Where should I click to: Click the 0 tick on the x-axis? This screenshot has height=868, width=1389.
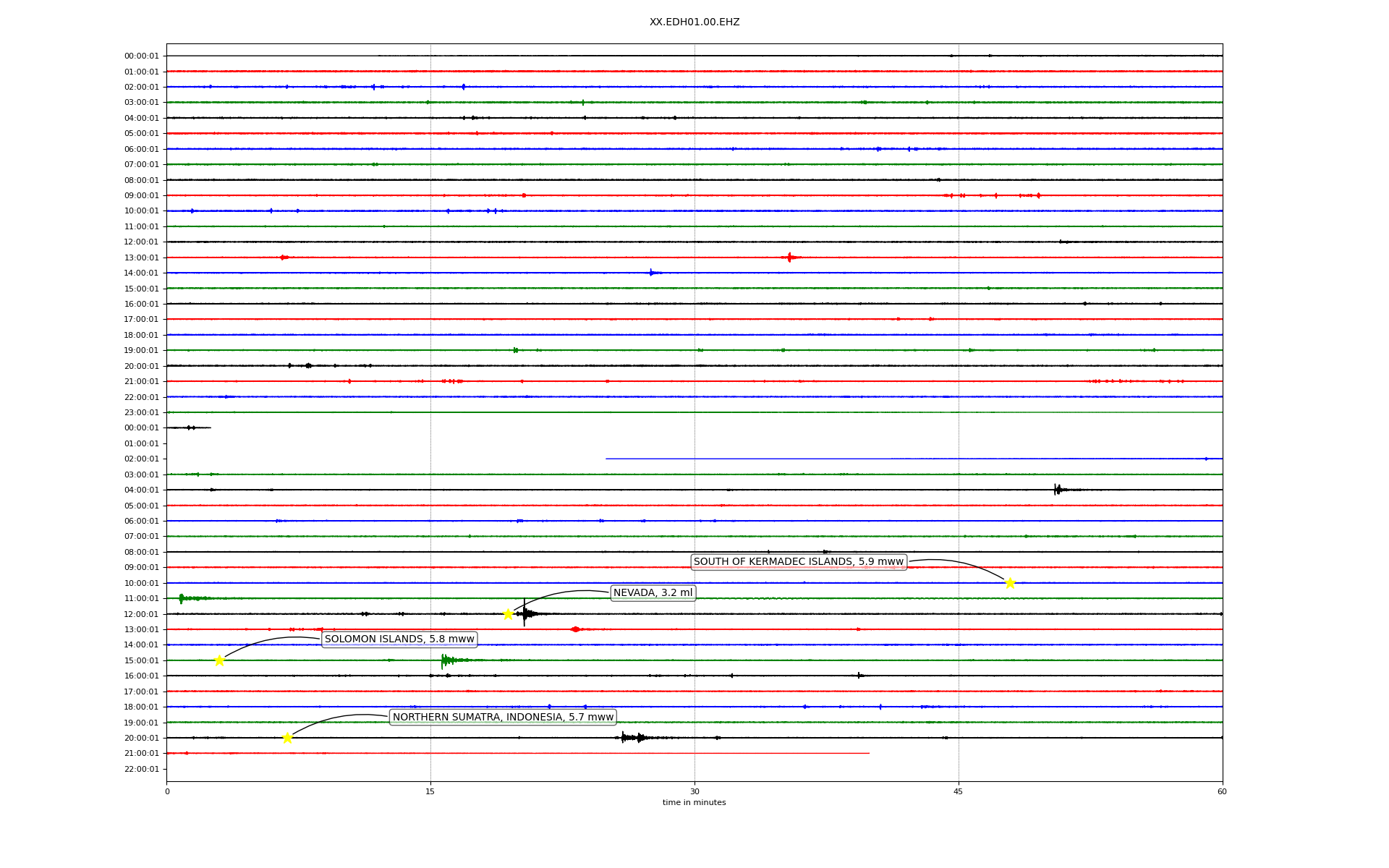pos(167,791)
